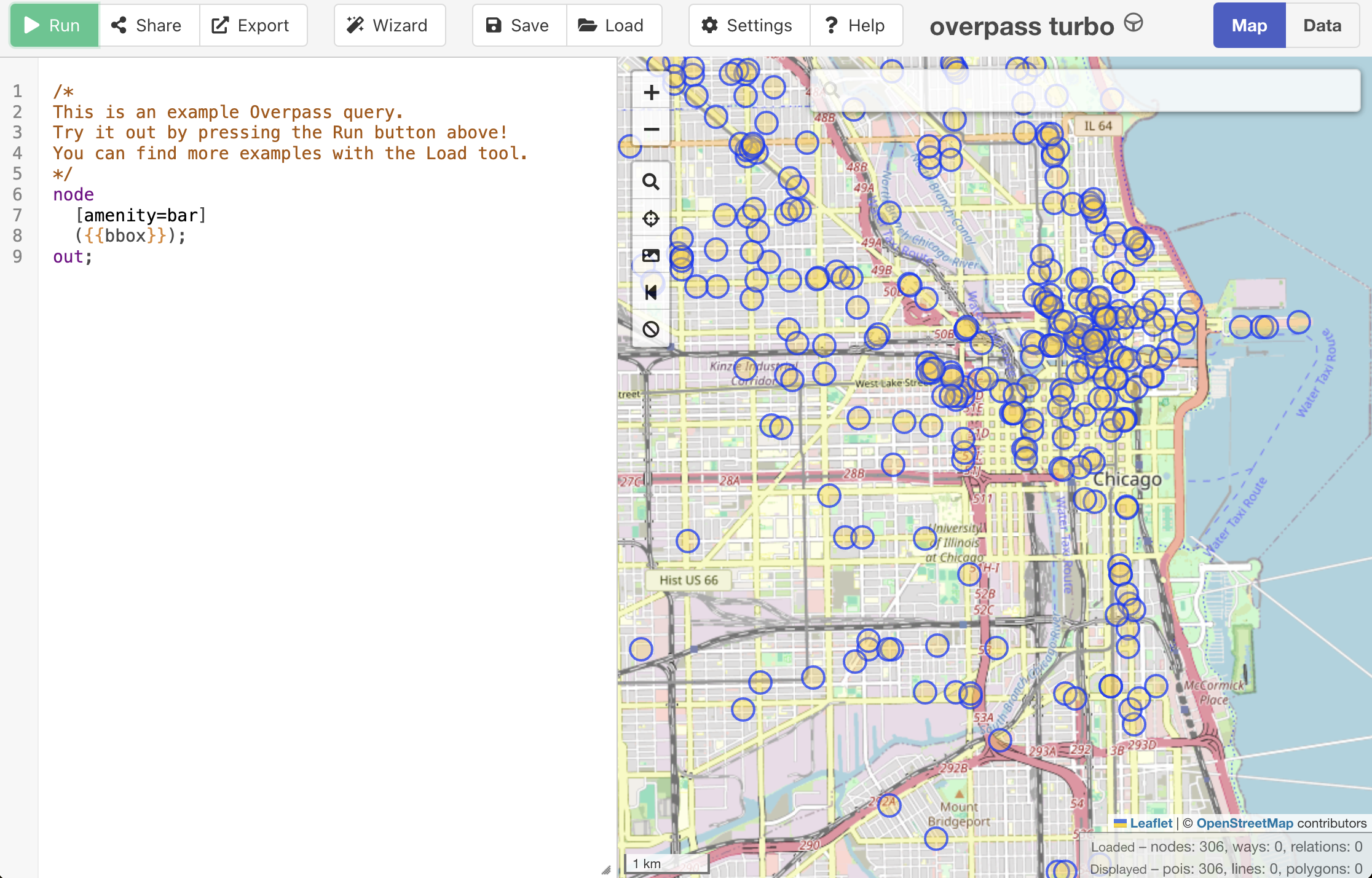Viewport: 1372px width, 878px height.
Task: Zoom out of the map
Action: point(651,129)
